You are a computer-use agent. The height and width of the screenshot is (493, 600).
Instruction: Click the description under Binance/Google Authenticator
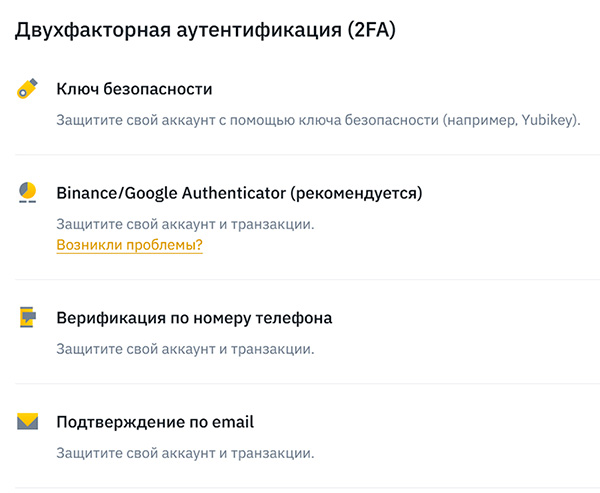click(185, 224)
